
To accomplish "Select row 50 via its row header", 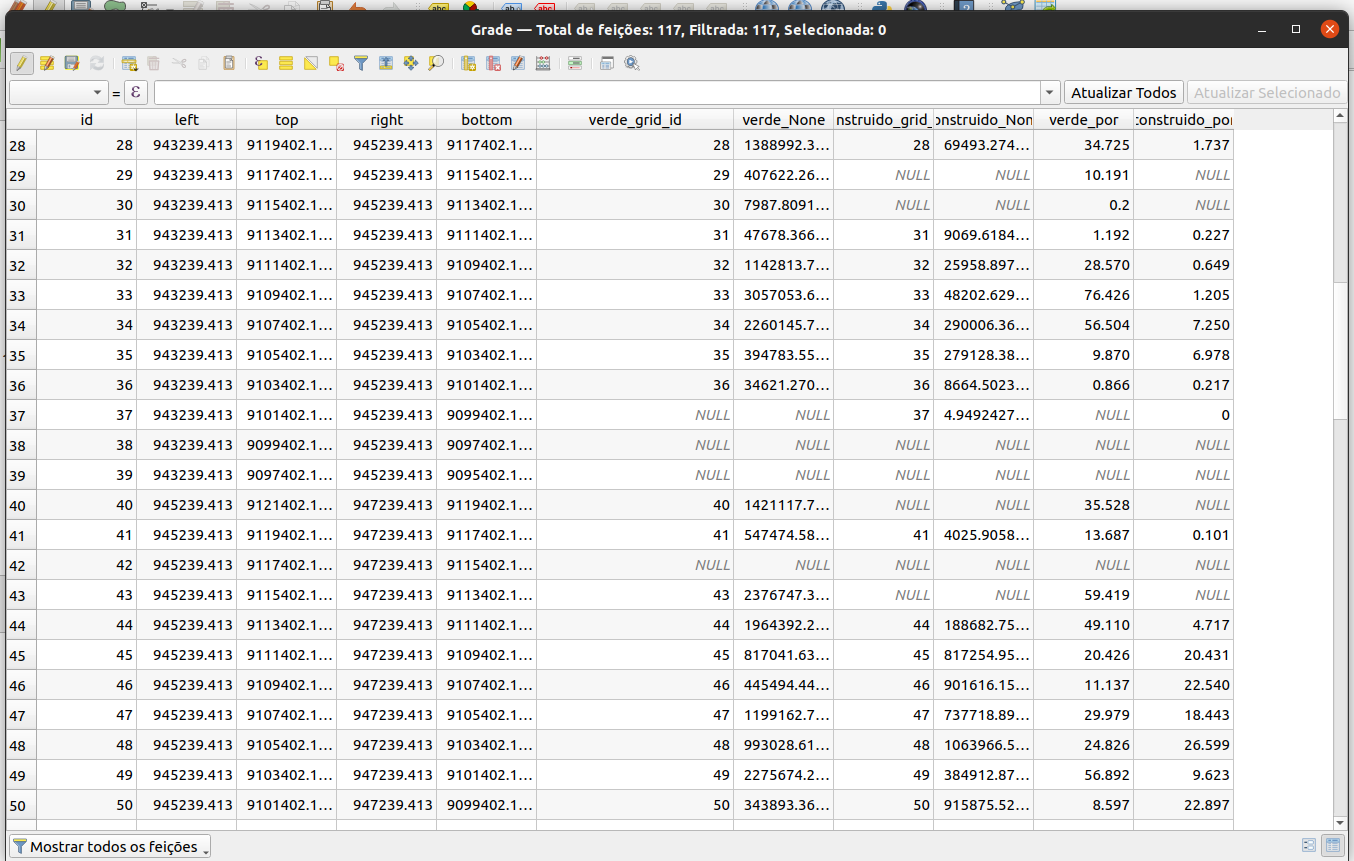I will (x=21, y=805).
